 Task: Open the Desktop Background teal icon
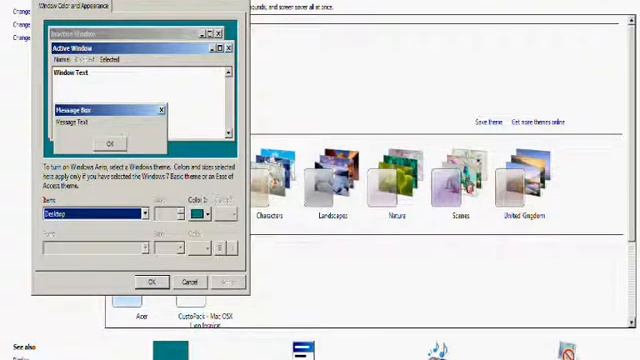pos(171,350)
